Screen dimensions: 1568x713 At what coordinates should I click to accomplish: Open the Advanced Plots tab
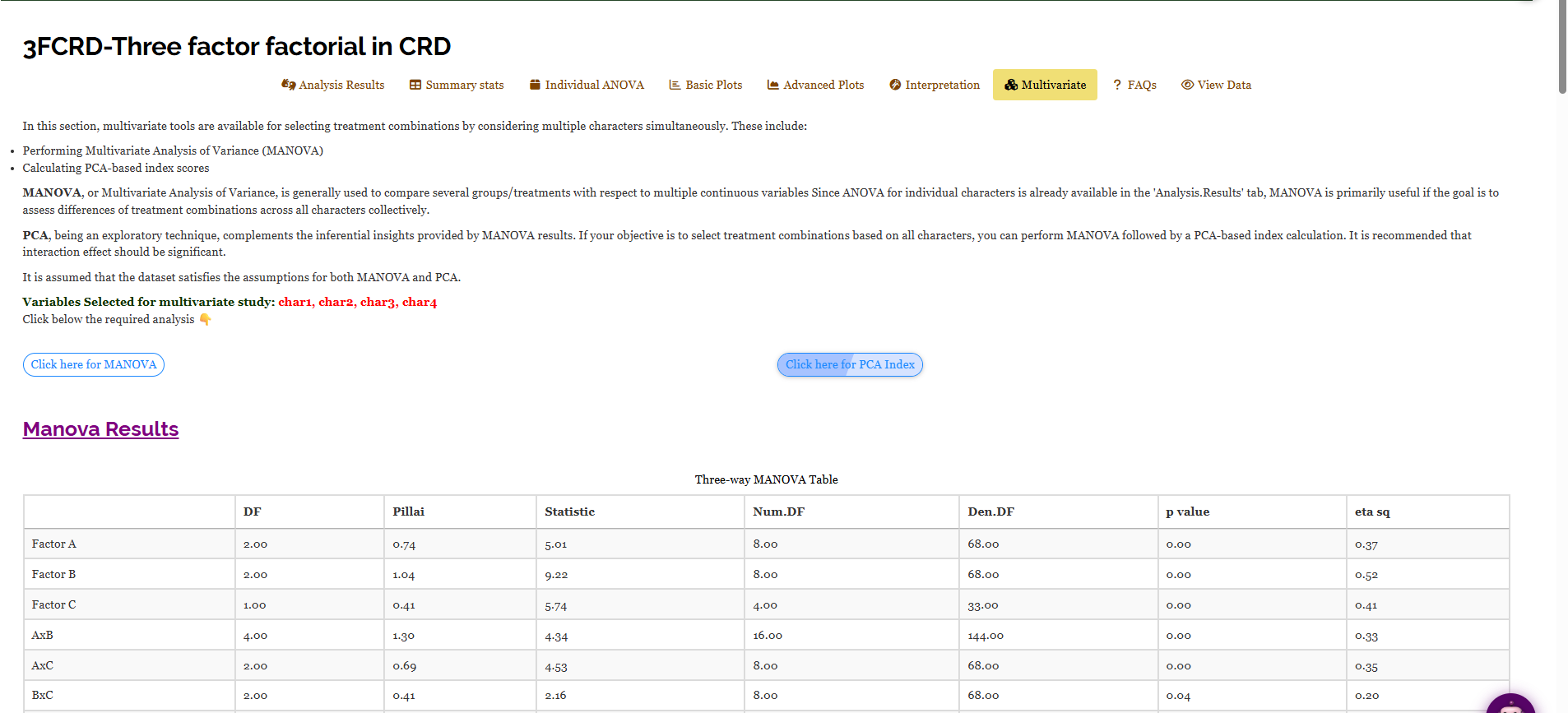click(815, 85)
